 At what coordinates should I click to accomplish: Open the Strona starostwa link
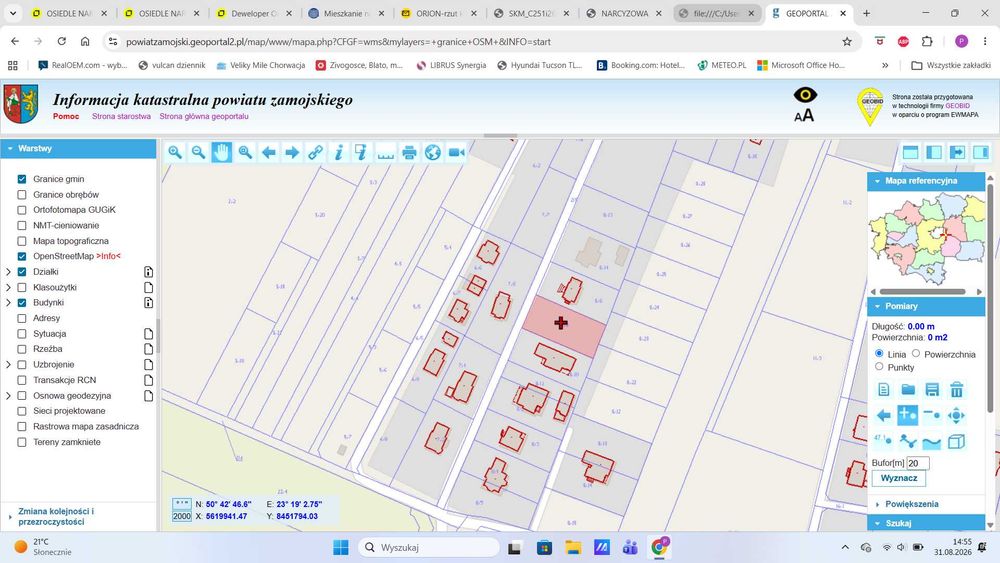[x=121, y=116]
